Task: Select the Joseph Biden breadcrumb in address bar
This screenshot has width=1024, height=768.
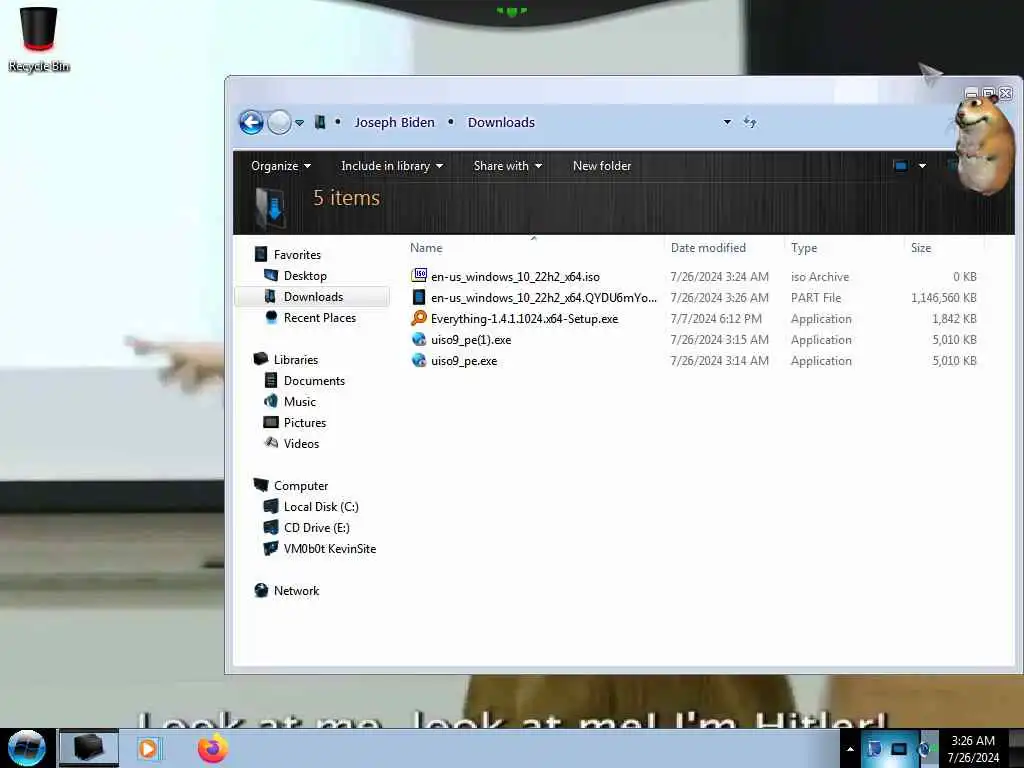Action: click(x=394, y=122)
